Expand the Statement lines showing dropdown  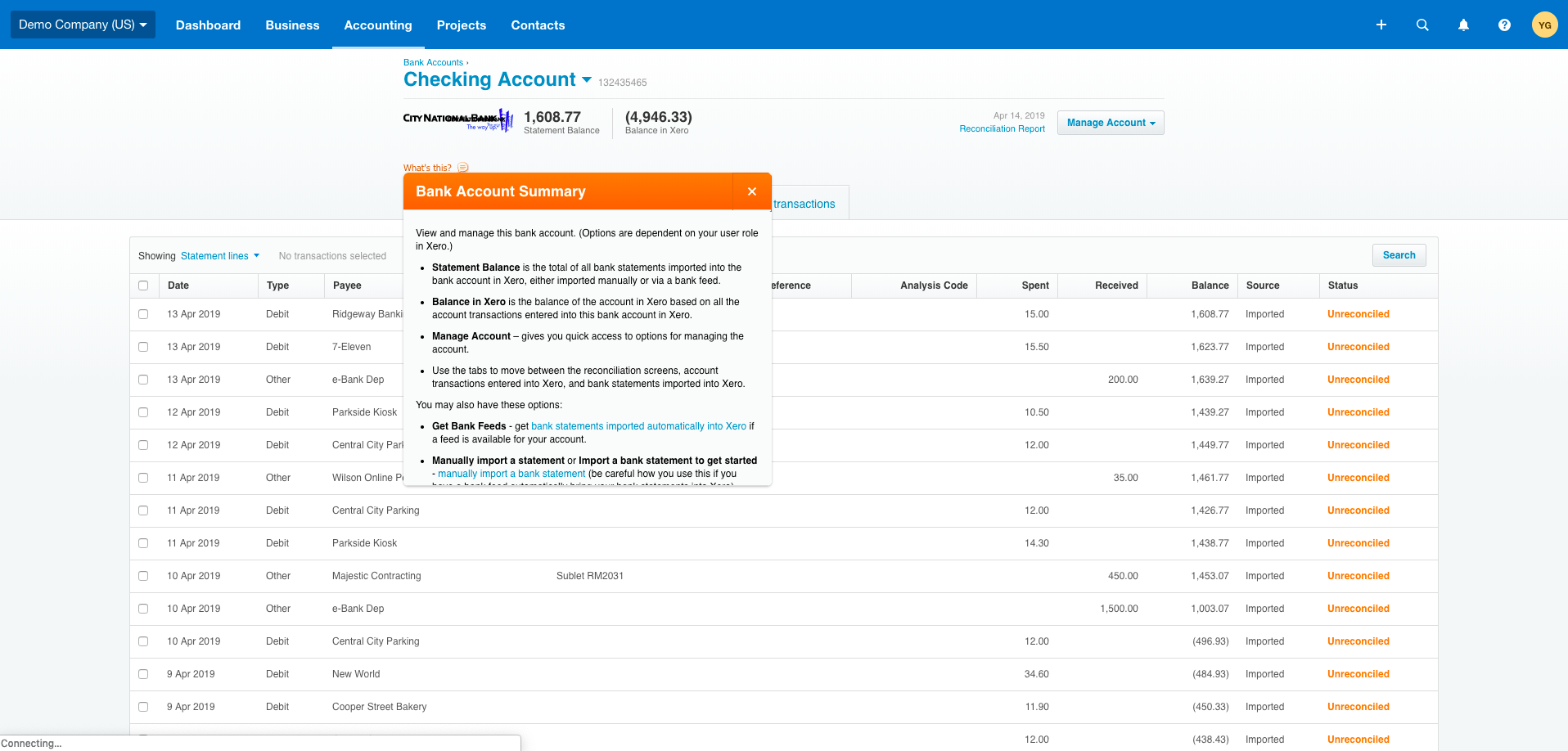(x=220, y=256)
